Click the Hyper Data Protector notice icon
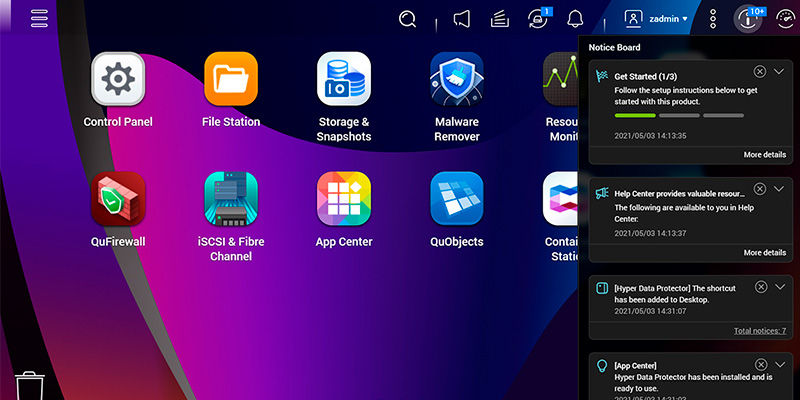Screen dimensions: 800x400 (602, 288)
